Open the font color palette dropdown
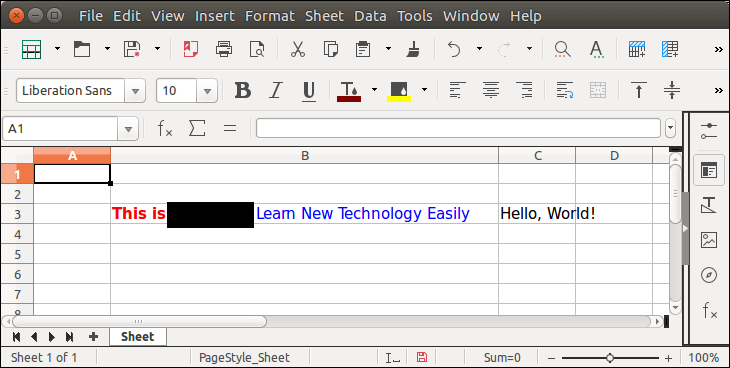Image resolution: width=730 pixels, height=368 pixels. 374,89
